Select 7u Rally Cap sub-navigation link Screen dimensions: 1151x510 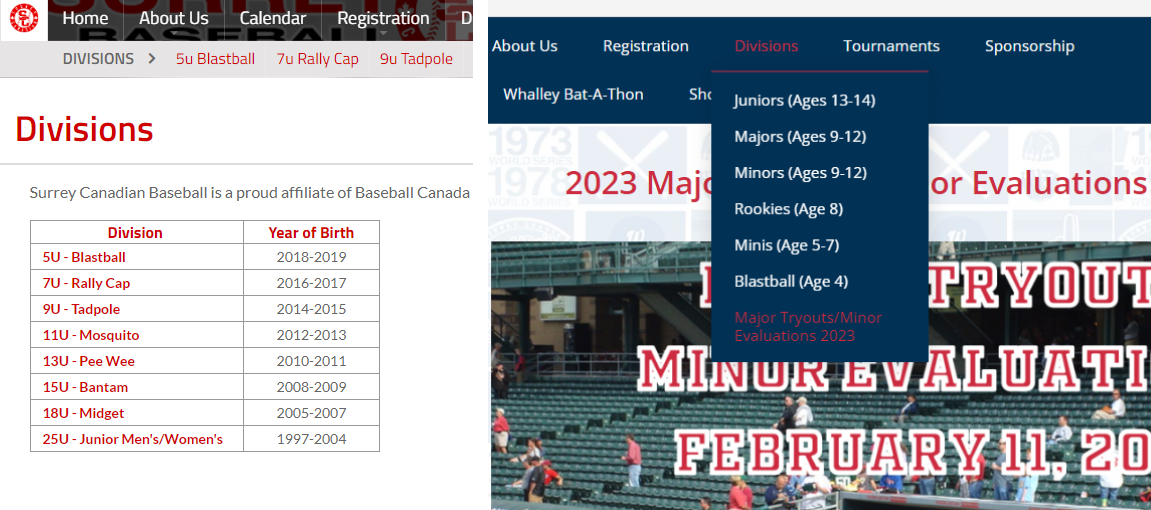(317, 59)
